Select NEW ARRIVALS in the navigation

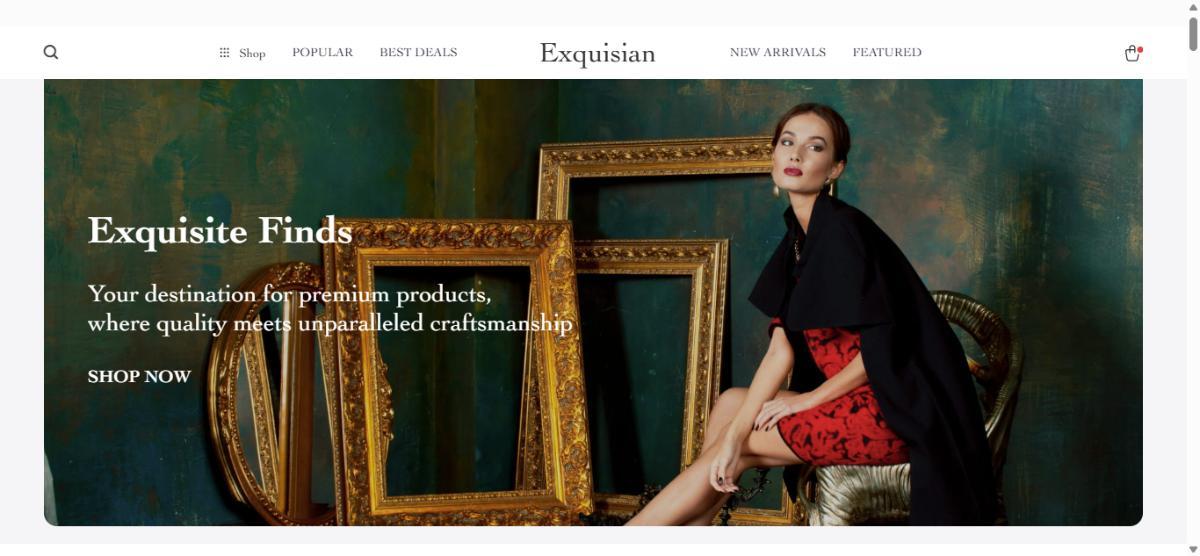coord(778,52)
